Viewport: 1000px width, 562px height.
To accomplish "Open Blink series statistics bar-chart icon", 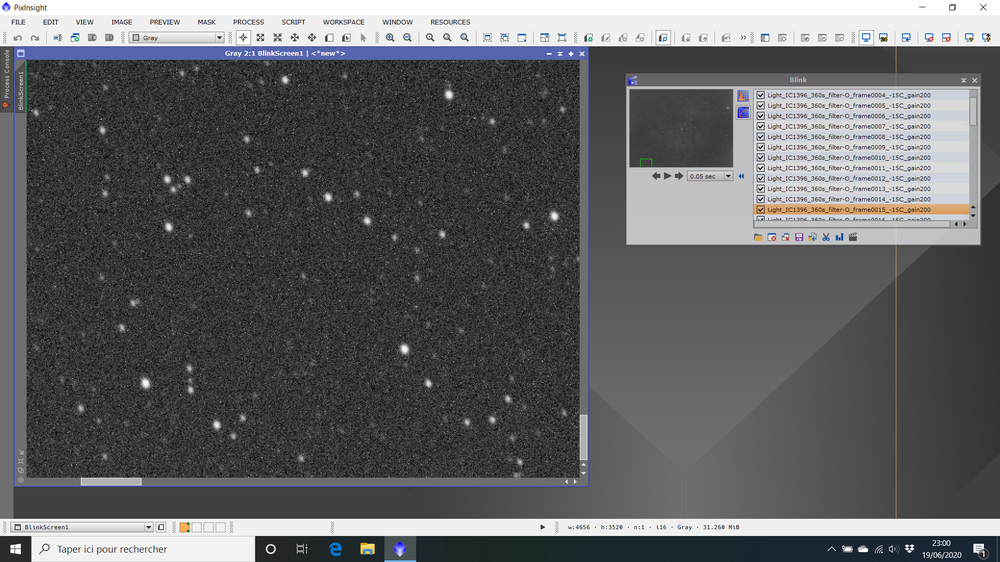I will (839, 237).
